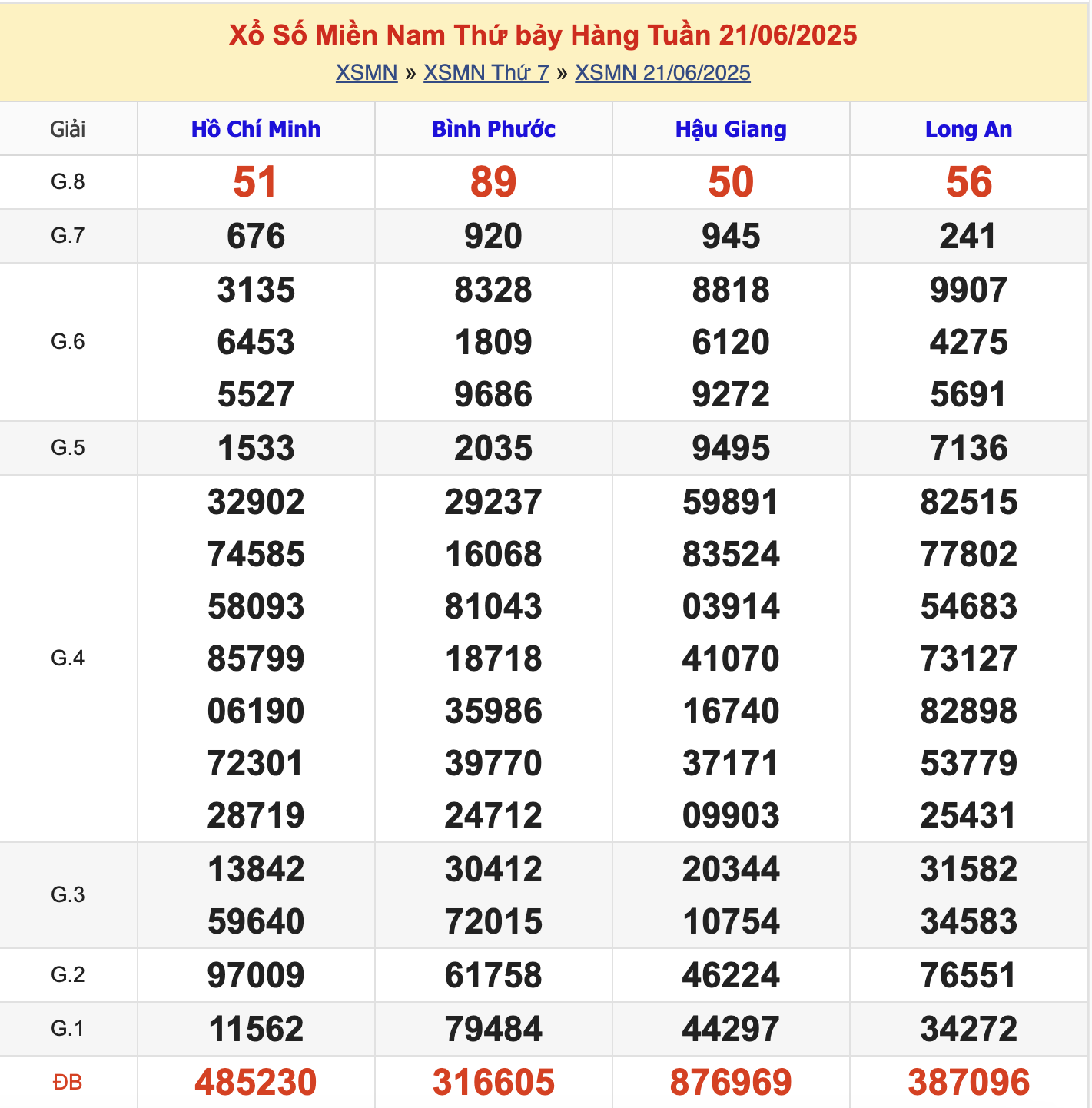Click the G.1 number 79484
Viewport: 1092px width, 1108px height.
tap(493, 1030)
